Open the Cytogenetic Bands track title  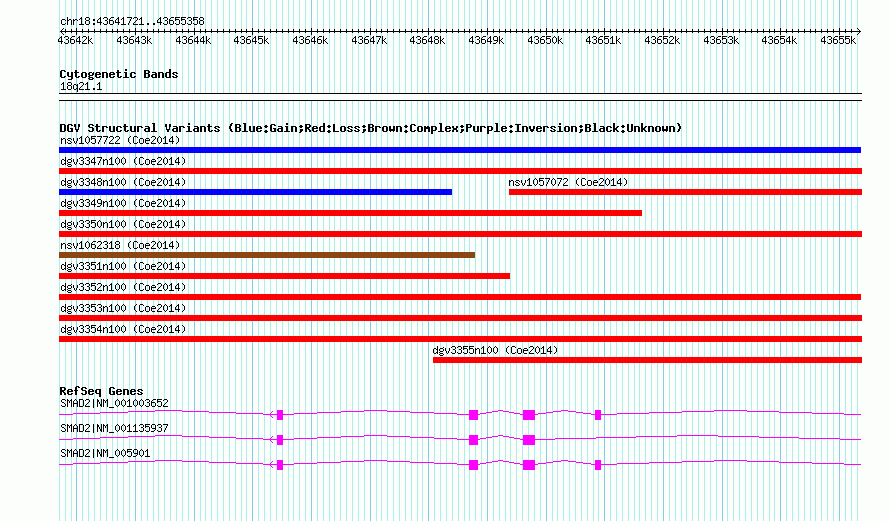(x=119, y=74)
